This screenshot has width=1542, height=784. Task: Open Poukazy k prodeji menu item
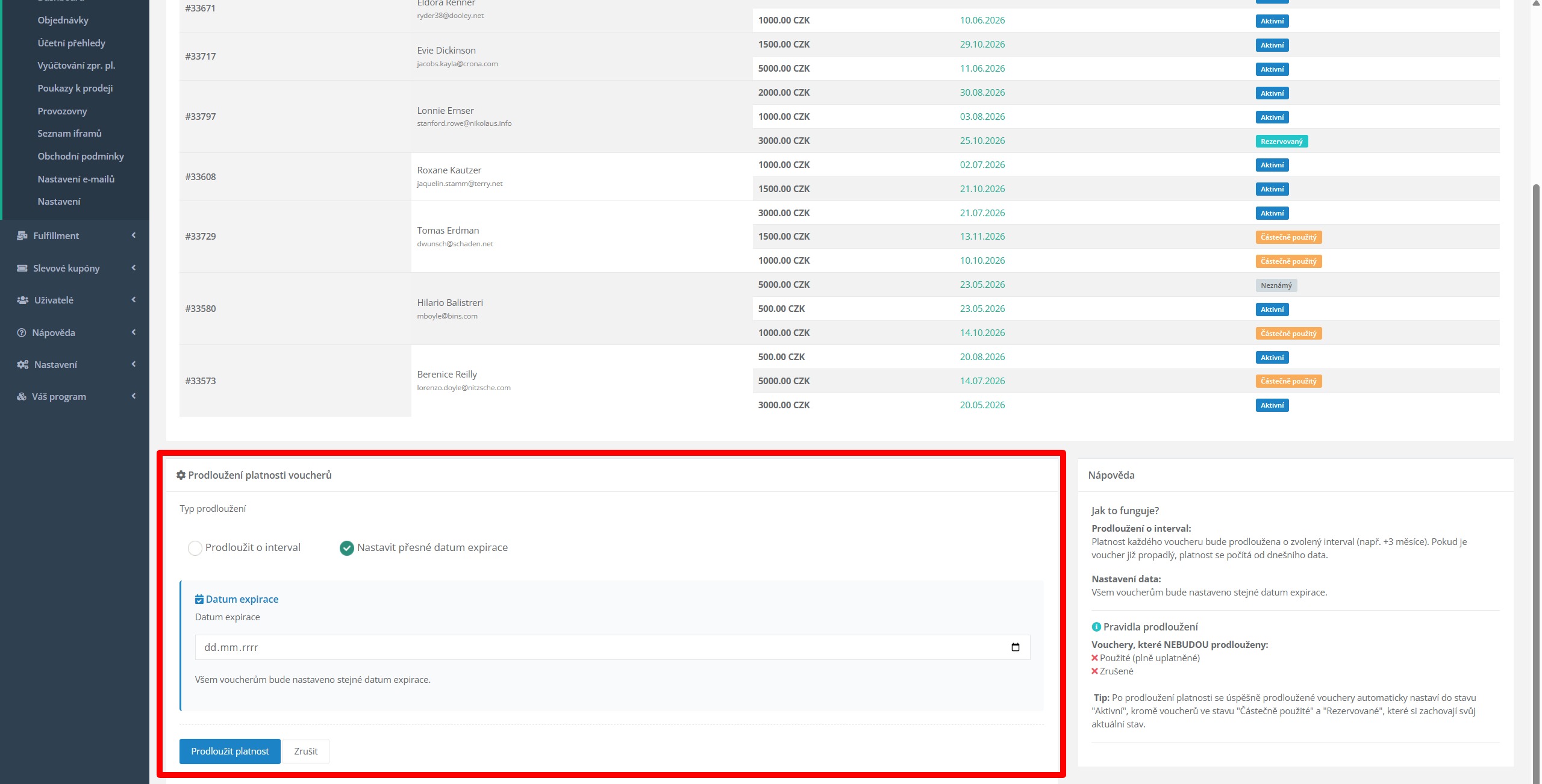coord(75,88)
